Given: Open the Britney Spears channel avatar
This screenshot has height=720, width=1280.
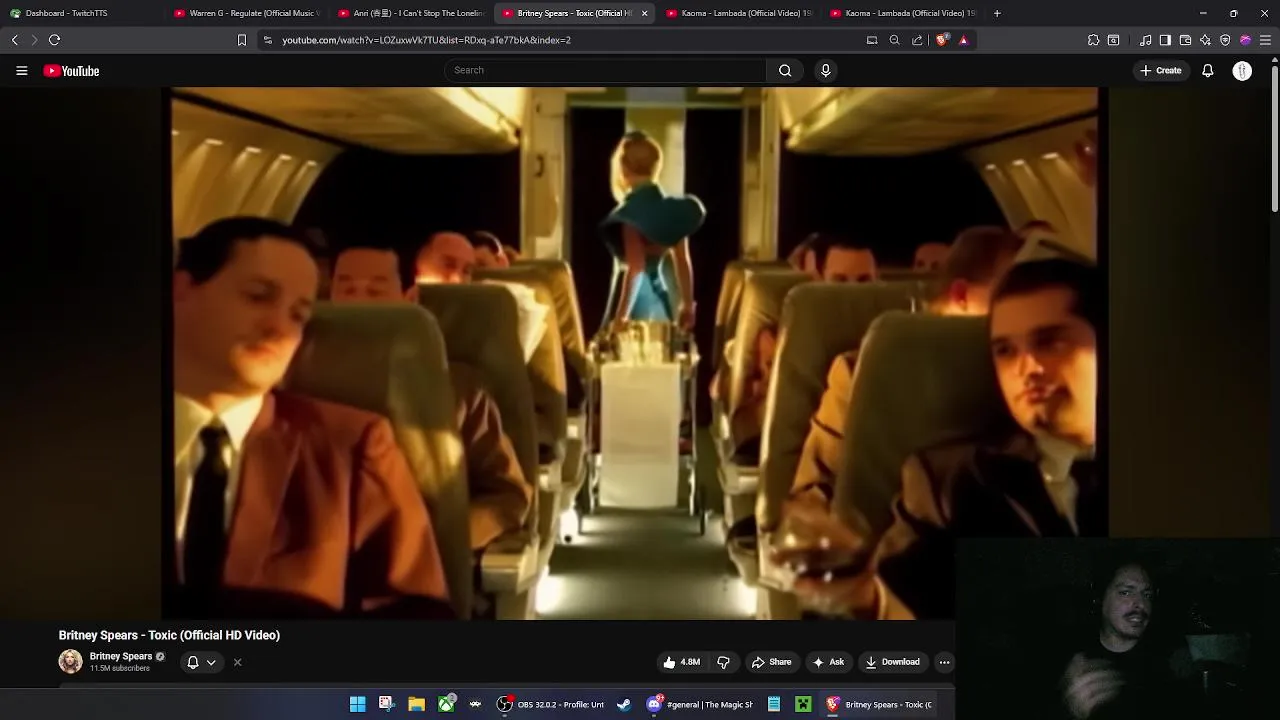Looking at the screenshot, I should 70,661.
